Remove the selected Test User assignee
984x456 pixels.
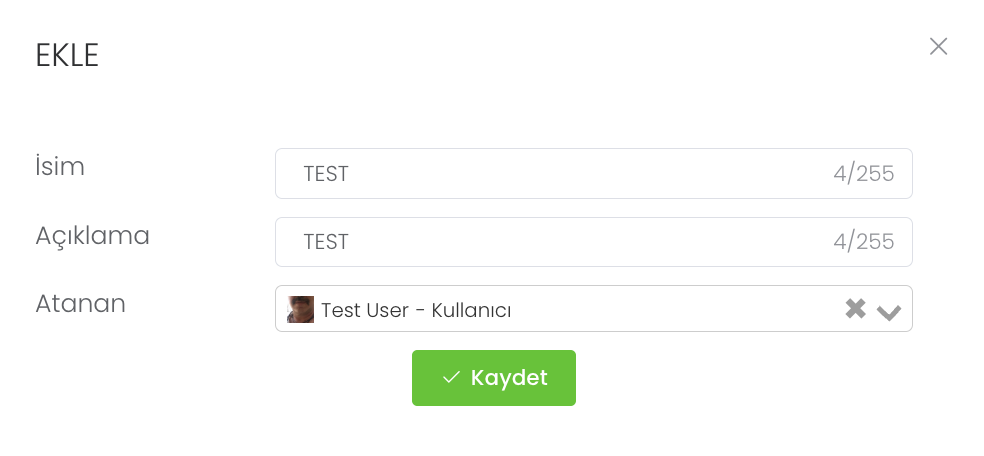[x=855, y=309]
